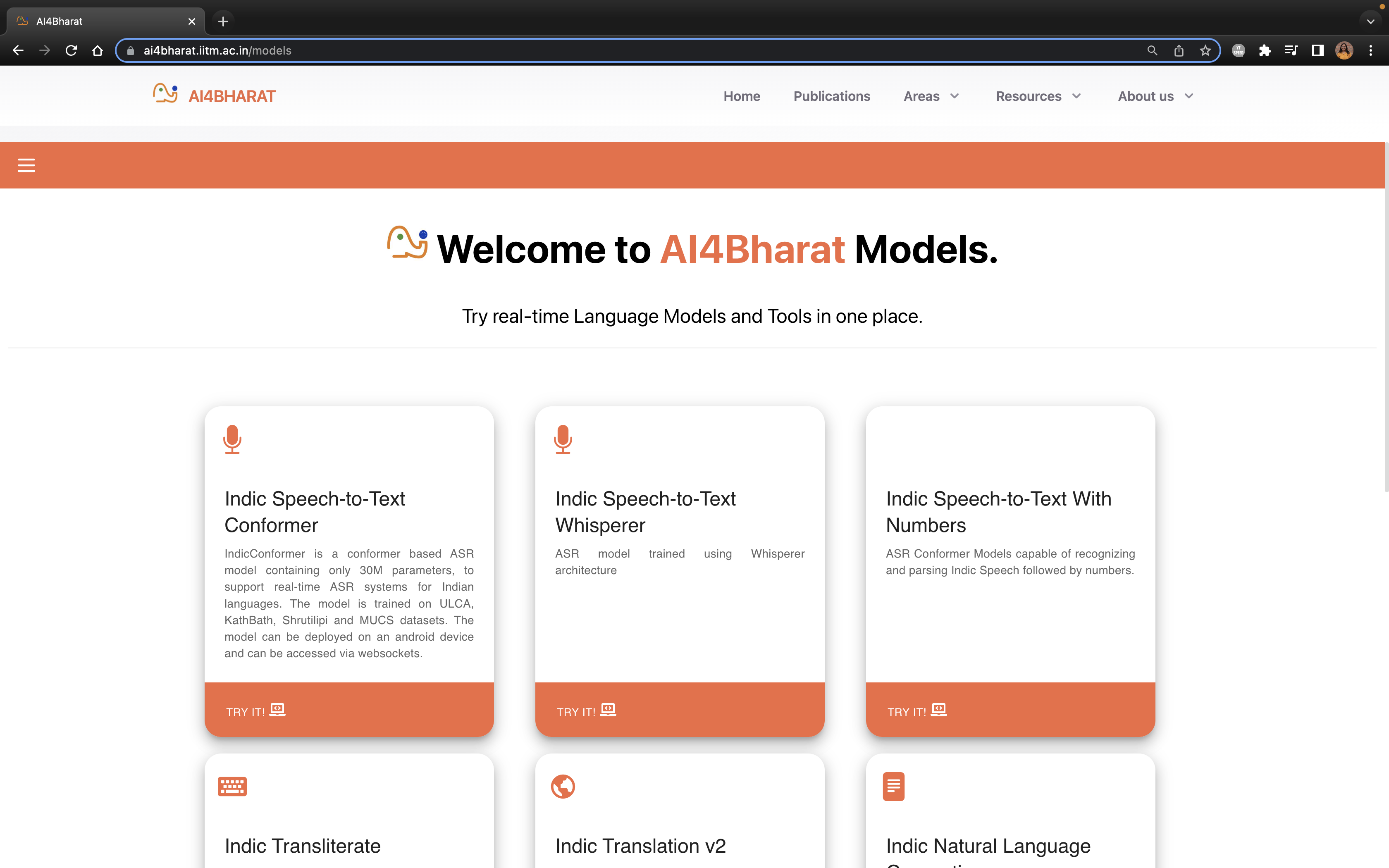Image resolution: width=1389 pixels, height=868 pixels.
Task: Click the document icon on Indic Natural Language Generation card
Action: 893,786
